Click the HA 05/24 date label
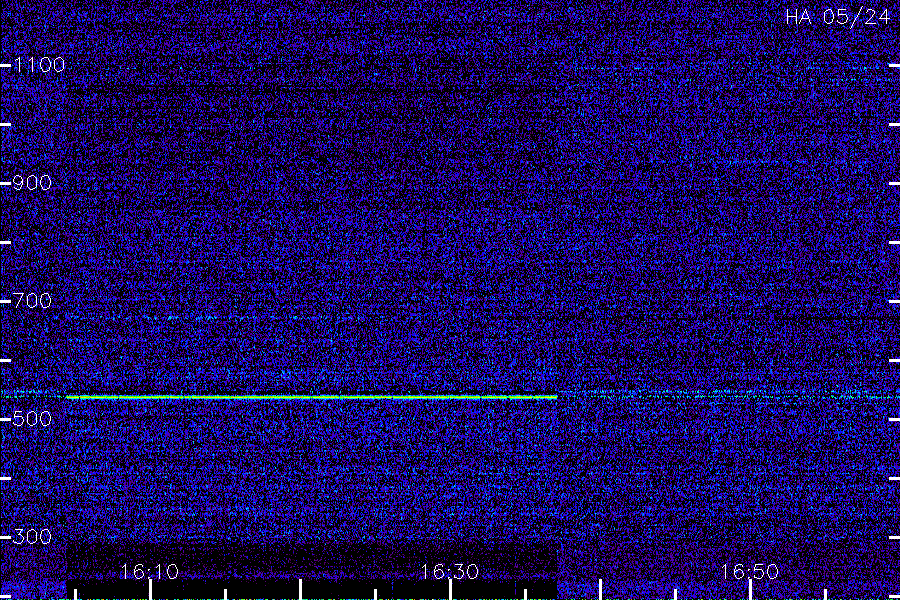Image resolution: width=900 pixels, height=600 pixels. (837, 17)
